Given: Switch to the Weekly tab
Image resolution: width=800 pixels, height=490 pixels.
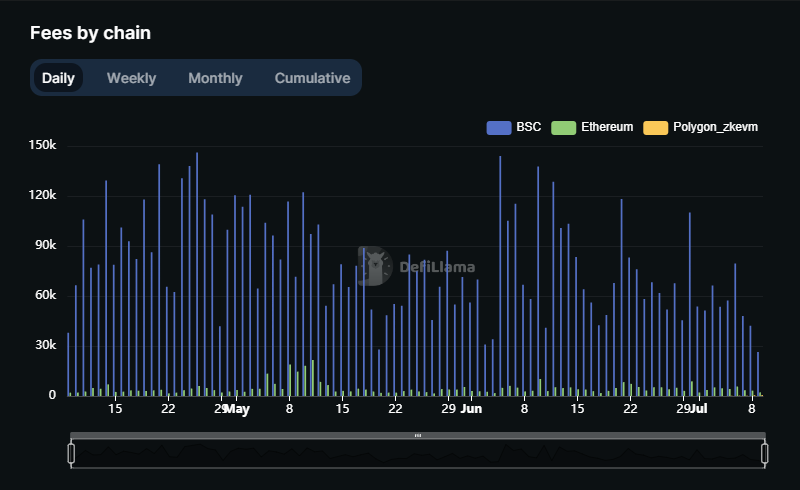Looking at the screenshot, I should click(x=131, y=78).
